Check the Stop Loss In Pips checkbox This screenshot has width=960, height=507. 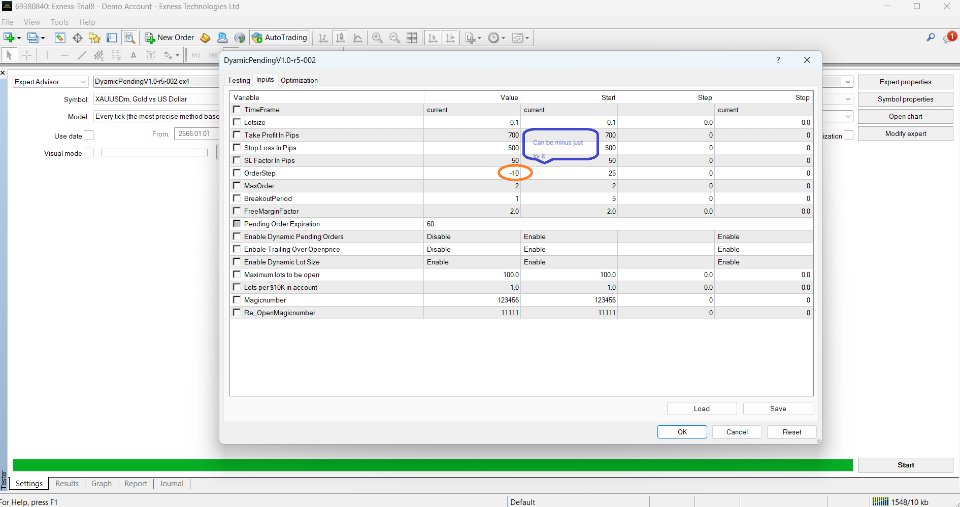point(237,148)
